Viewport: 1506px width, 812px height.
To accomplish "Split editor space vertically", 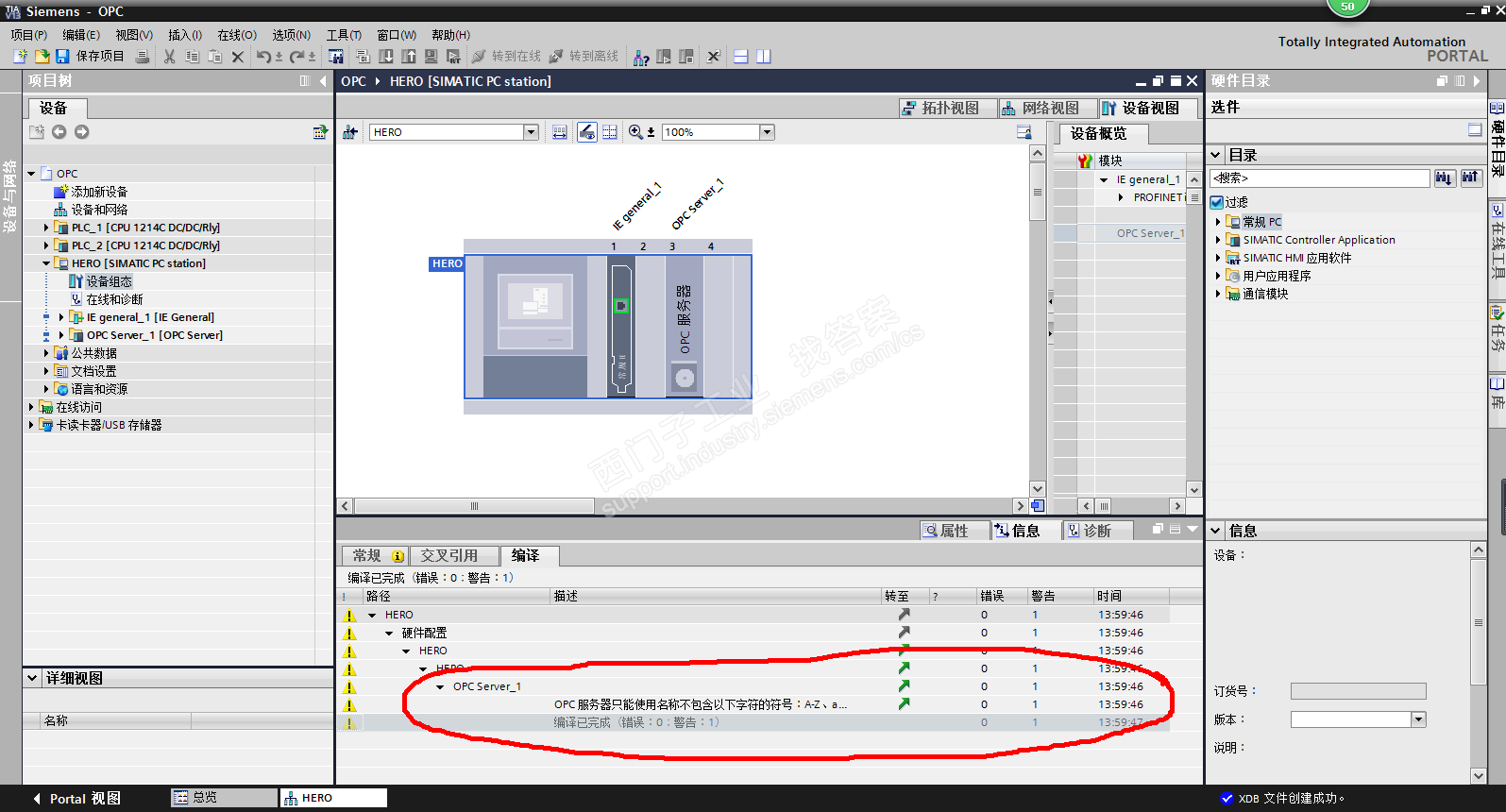I will pyautogui.click(x=764, y=57).
